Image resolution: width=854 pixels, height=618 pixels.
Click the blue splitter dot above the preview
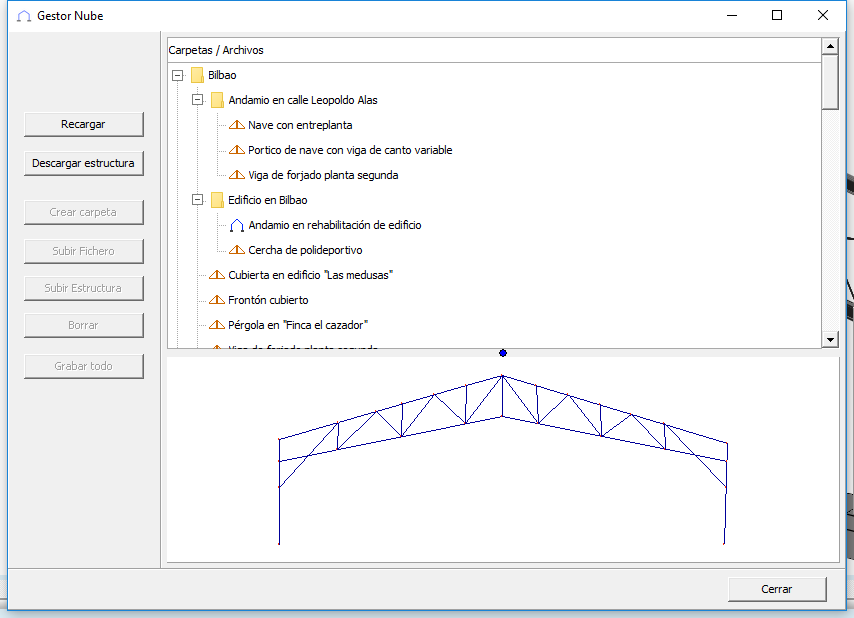tap(502, 353)
